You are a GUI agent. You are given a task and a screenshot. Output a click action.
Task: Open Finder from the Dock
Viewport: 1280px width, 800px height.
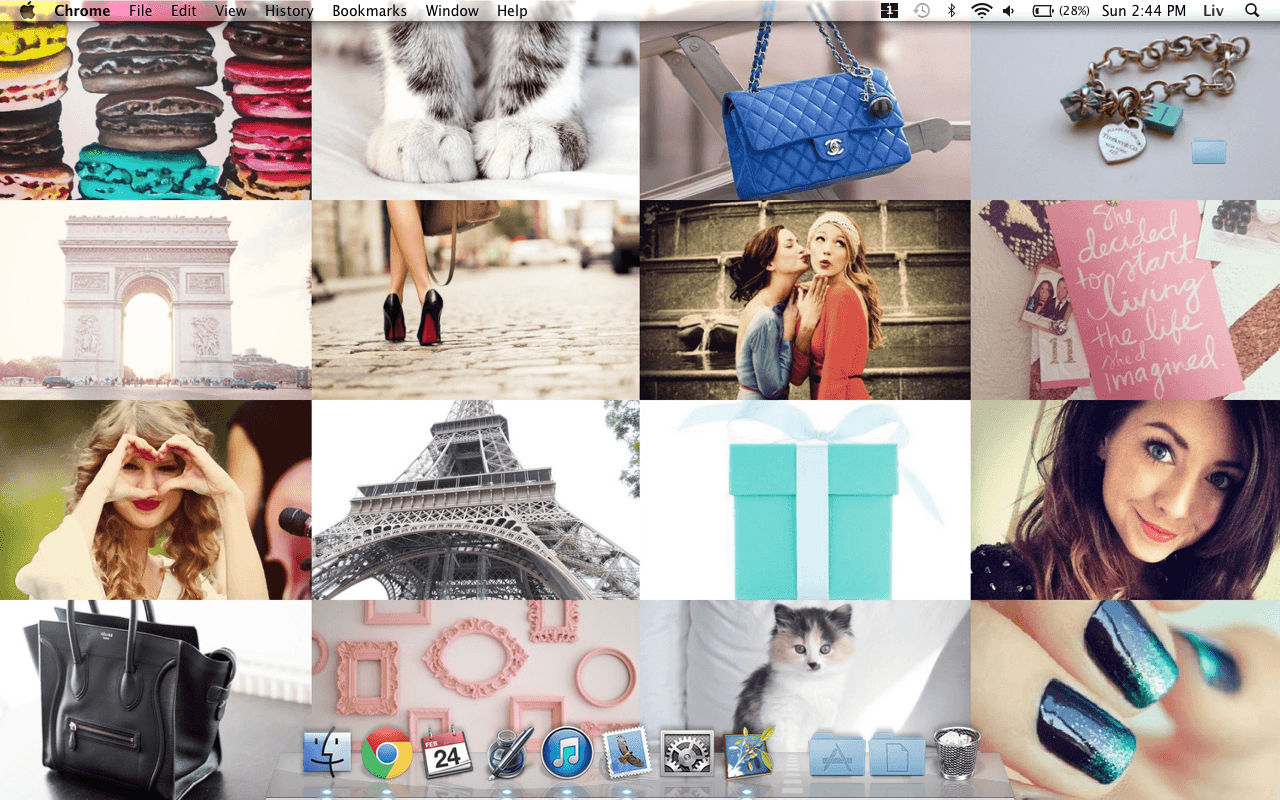tap(327, 751)
